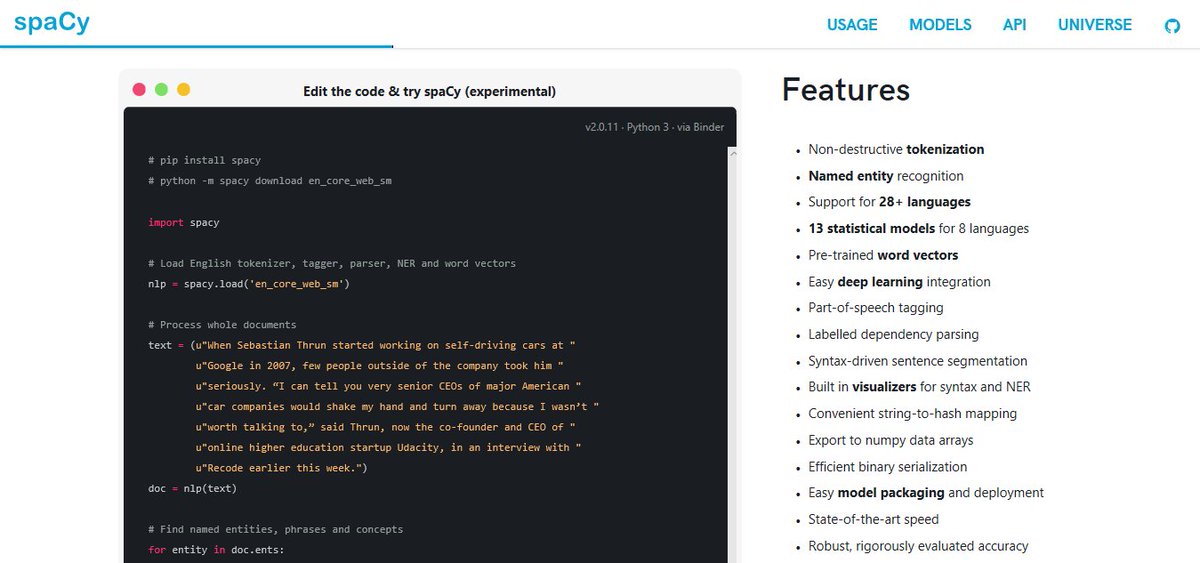Viewport: 1200px width, 563px height.
Task: Select 'Easy model packaging and deployment' feature
Action: click(926, 493)
